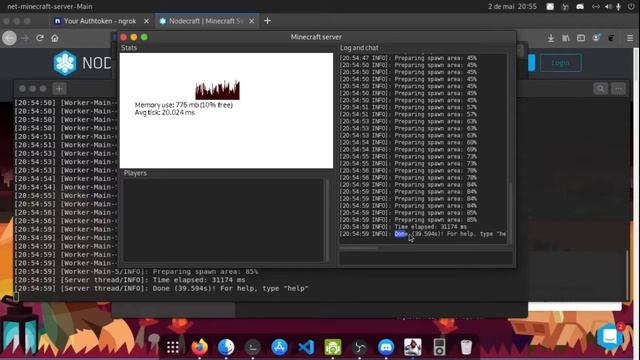Click the Minecraft server window title bar
The height and width of the screenshot is (360, 640).
(316, 37)
